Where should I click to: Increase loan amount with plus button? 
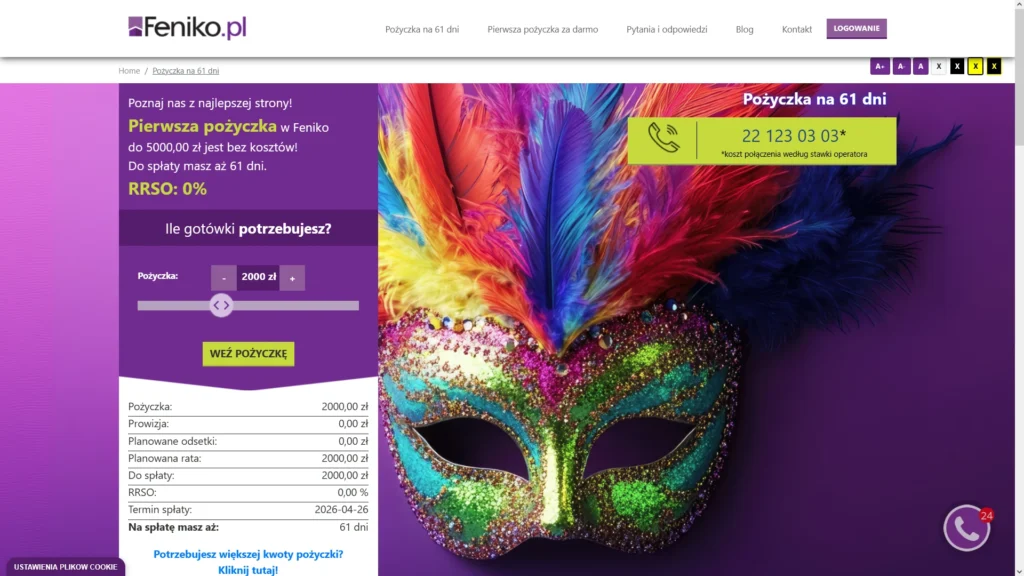click(292, 278)
